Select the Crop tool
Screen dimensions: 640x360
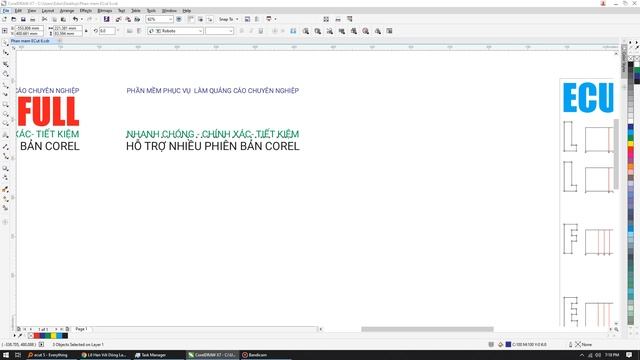tap(5, 64)
